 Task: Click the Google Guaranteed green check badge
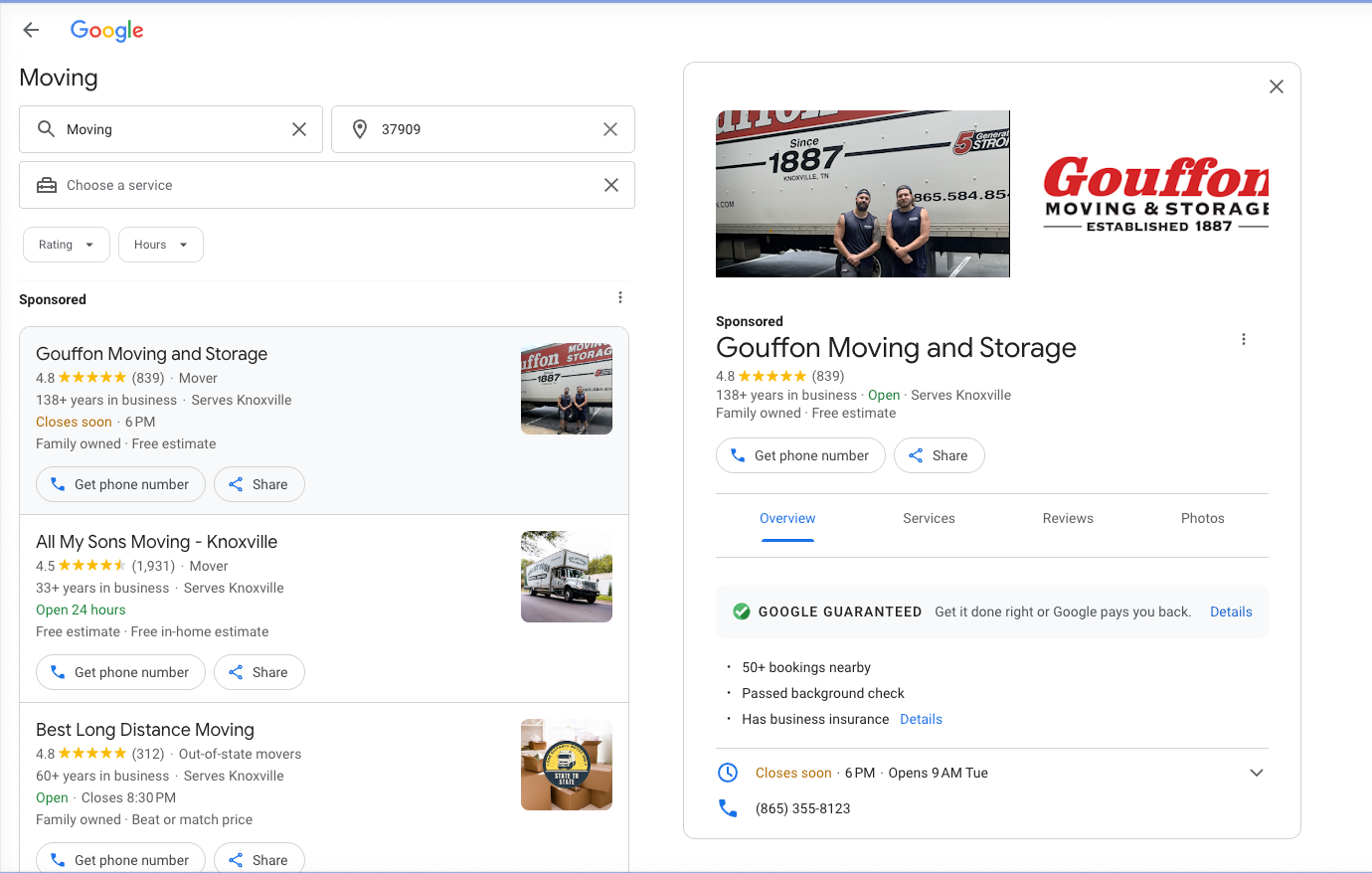pos(742,611)
